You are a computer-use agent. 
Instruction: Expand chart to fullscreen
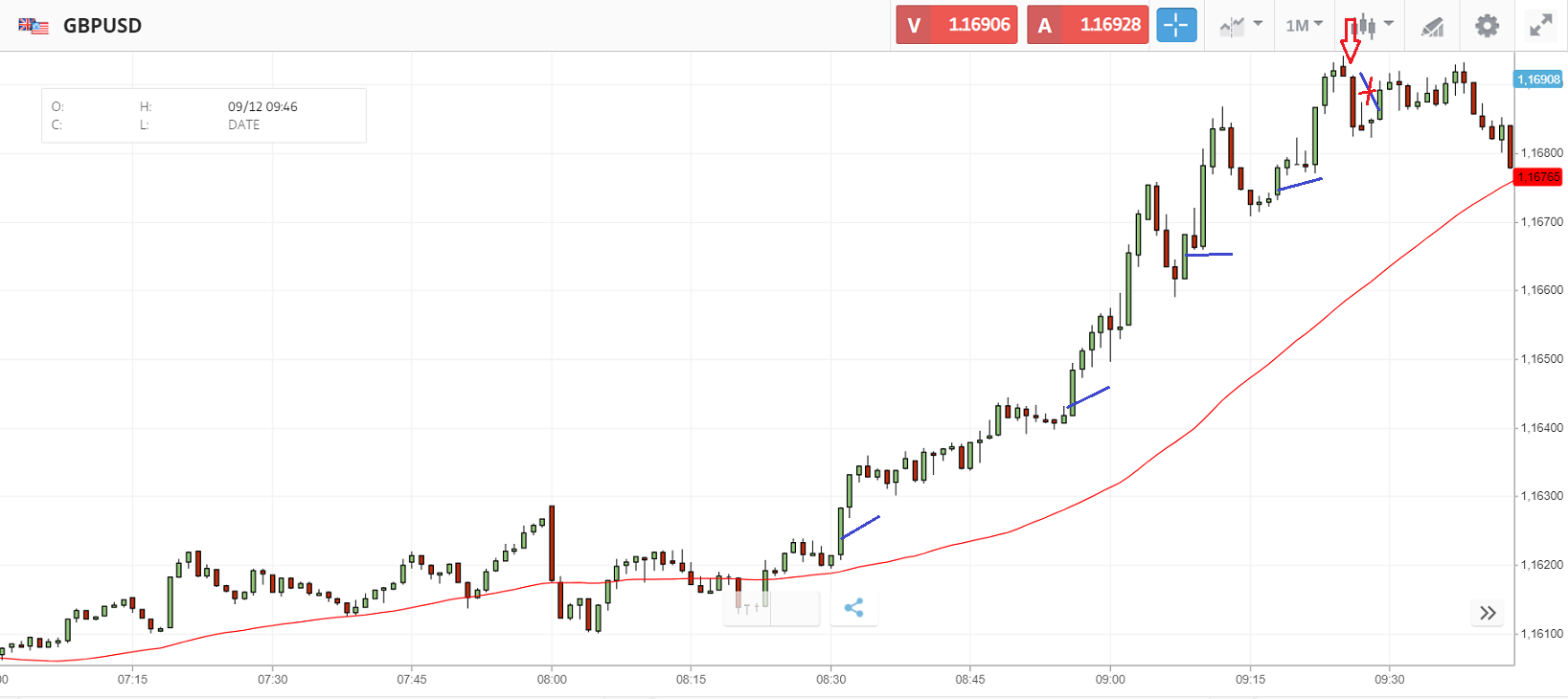tap(1540, 26)
